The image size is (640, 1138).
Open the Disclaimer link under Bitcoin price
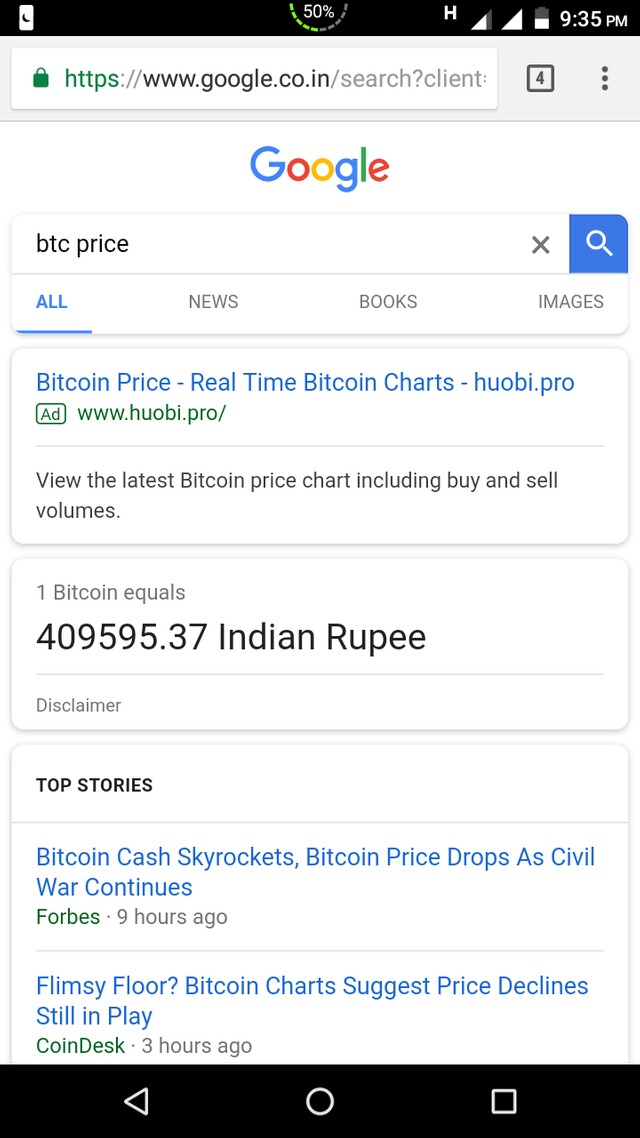(78, 705)
